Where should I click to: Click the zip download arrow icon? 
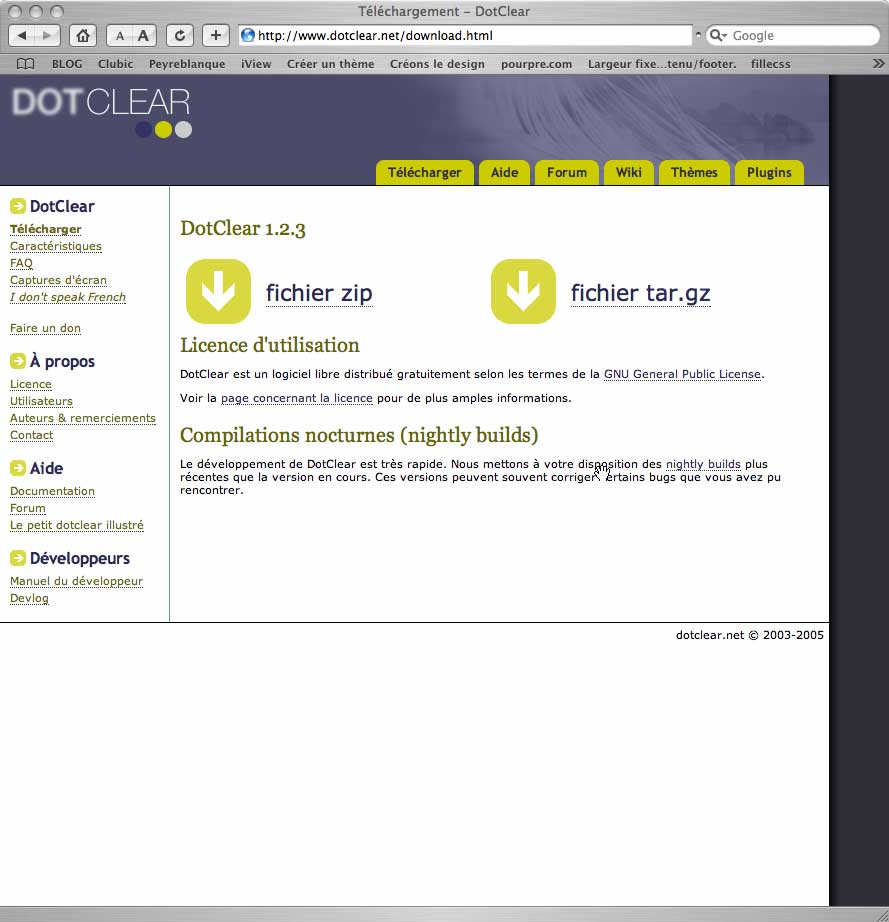(x=218, y=291)
